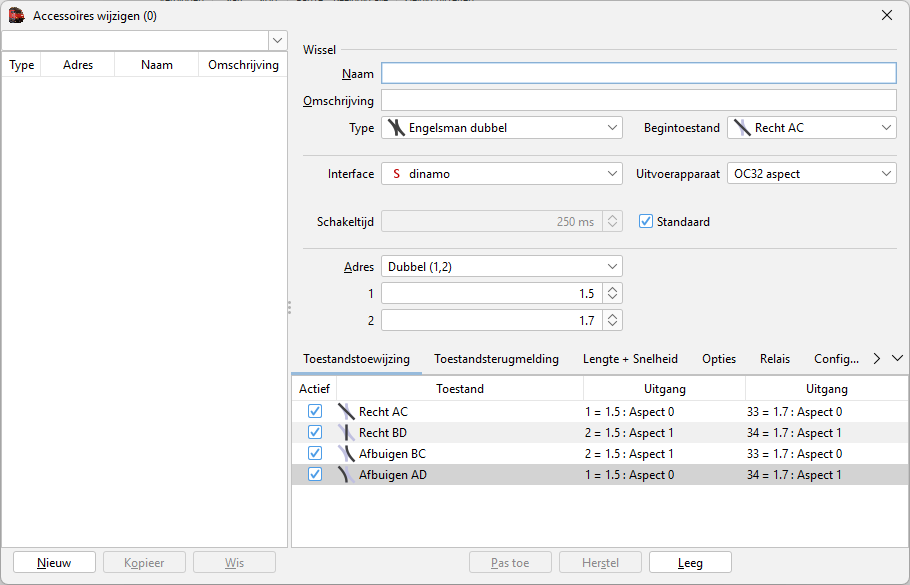Click the Afbuigen AD turnout state icon
The height and width of the screenshot is (585, 910).
coord(346,475)
